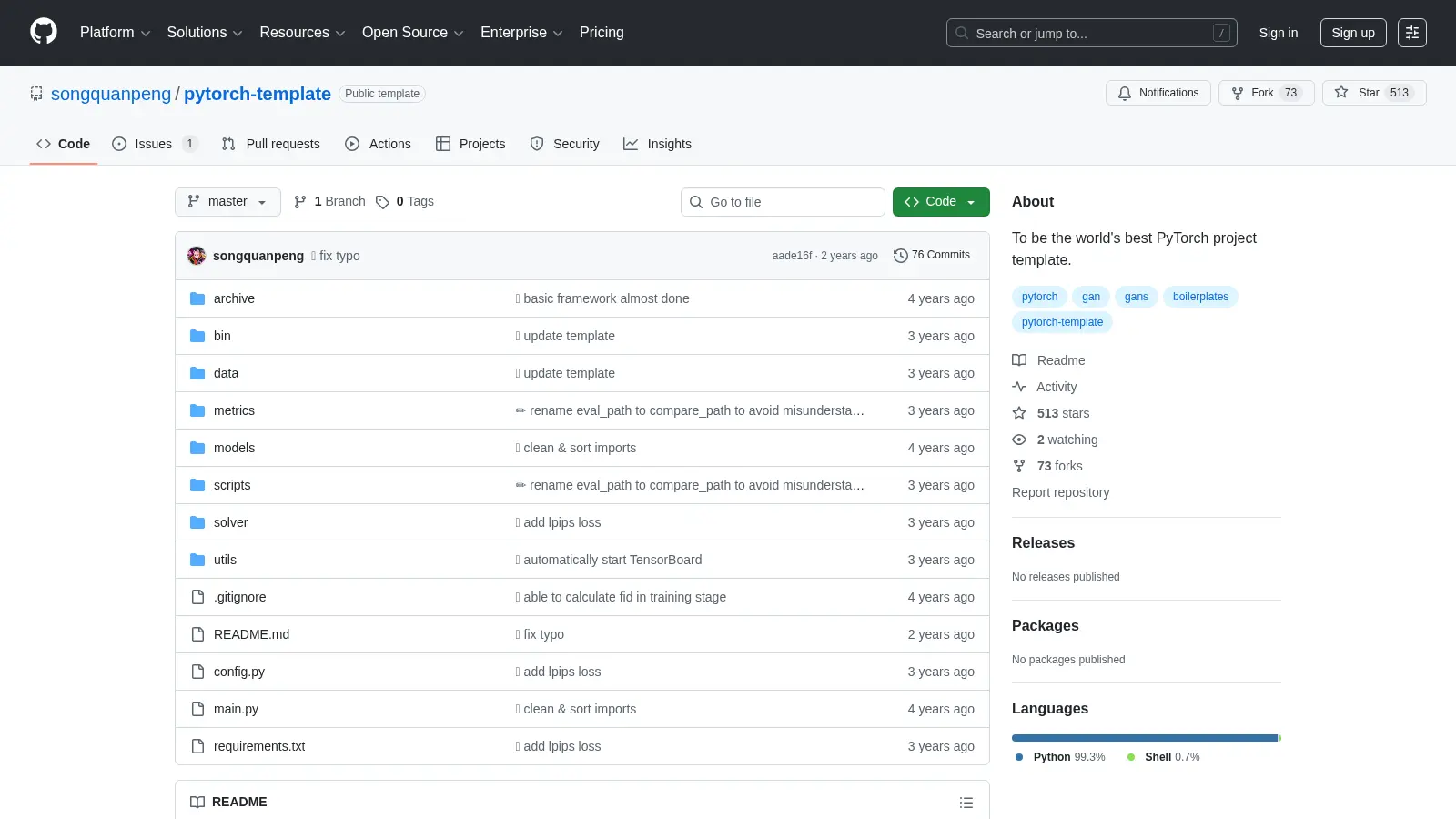Click the eye icon beside 2 watching
Image resolution: width=1456 pixels, height=819 pixels.
[1019, 440]
